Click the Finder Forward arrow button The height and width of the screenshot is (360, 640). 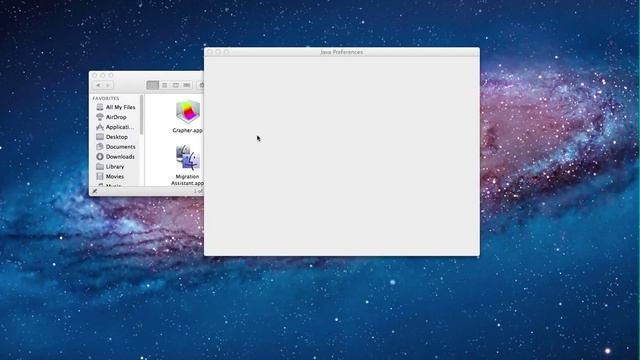click(108, 85)
